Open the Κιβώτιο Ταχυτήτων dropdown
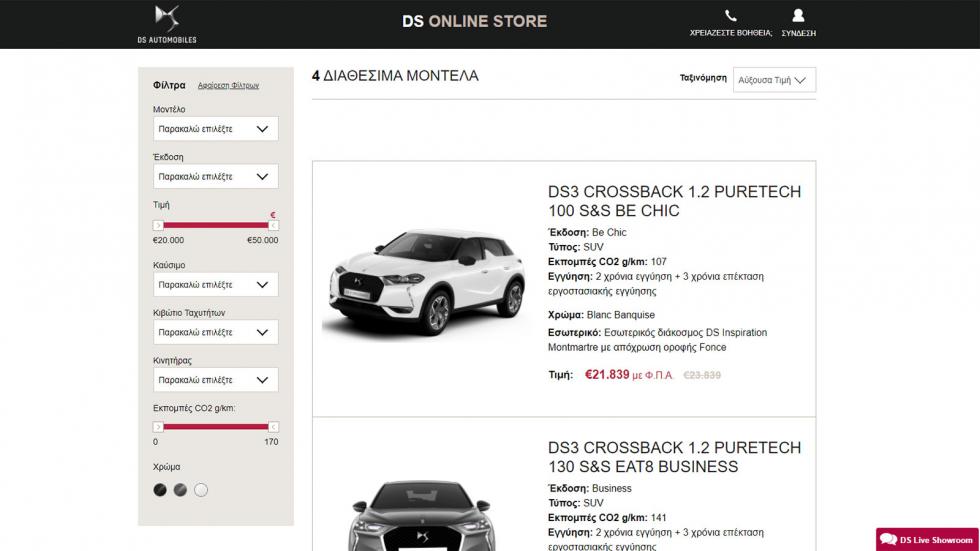The image size is (980, 551). (216, 332)
